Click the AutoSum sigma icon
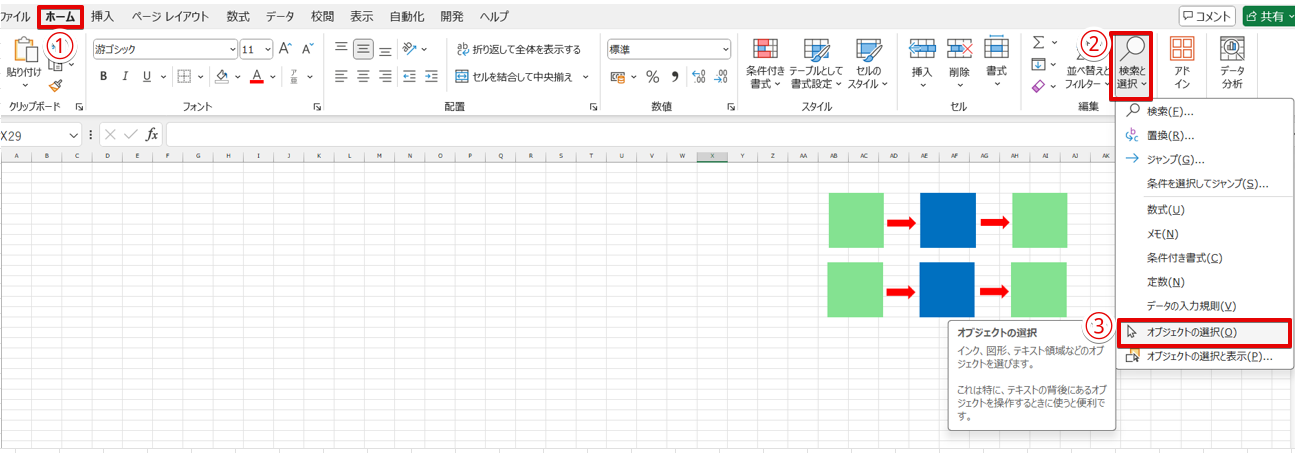Screen dimensions: 1297x453 coord(1038,42)
